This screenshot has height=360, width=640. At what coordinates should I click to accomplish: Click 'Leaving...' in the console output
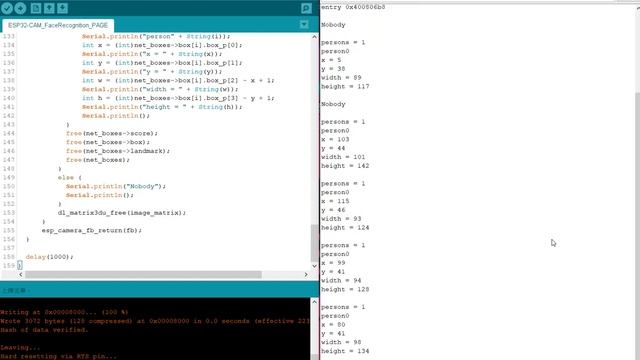pos(20,347)
